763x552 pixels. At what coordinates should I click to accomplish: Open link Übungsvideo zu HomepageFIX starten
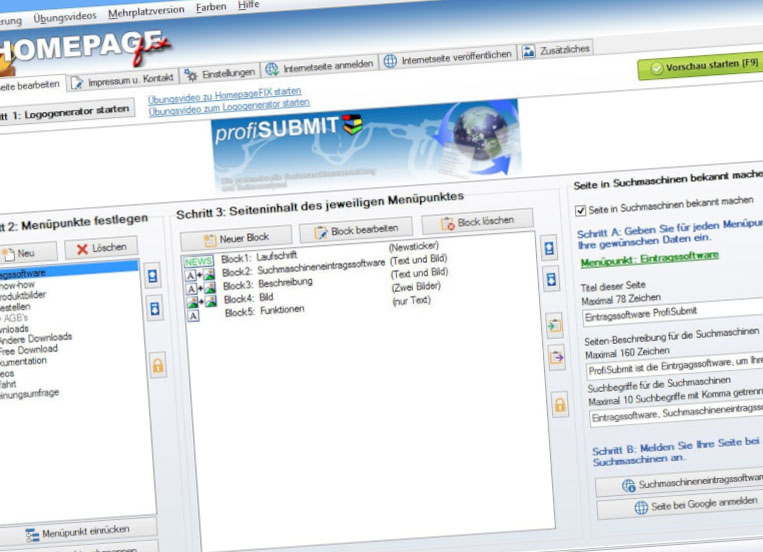point(224,95)
